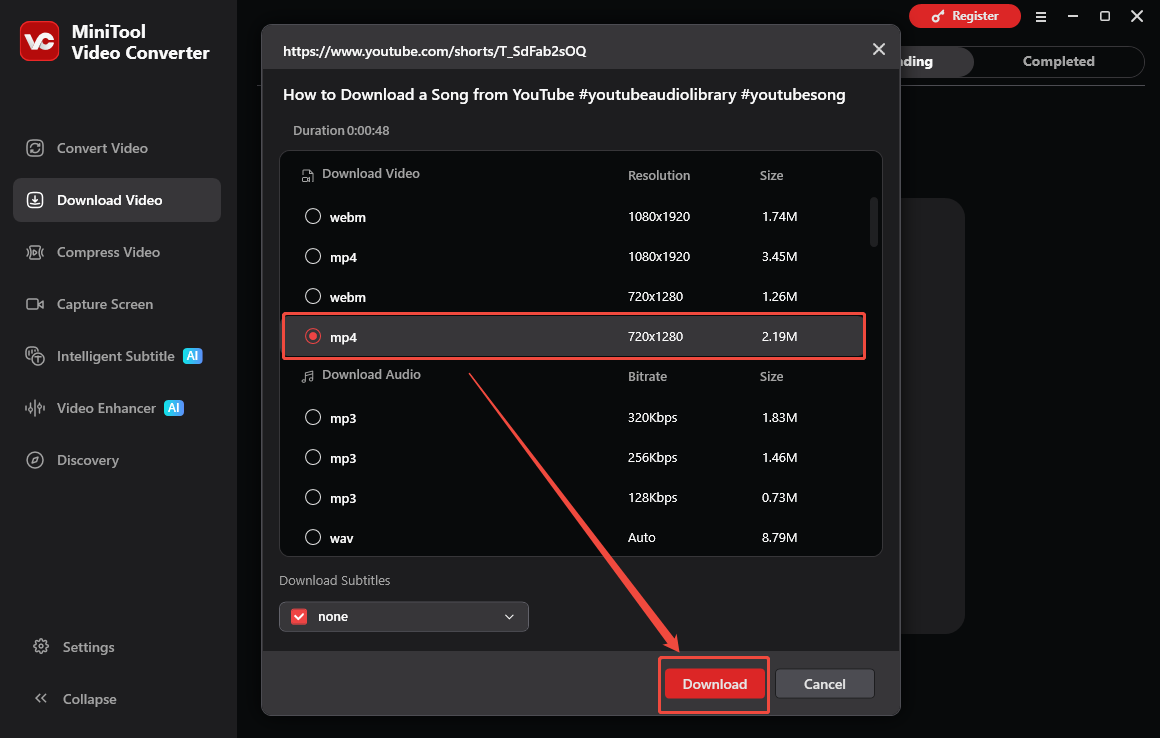Click the 3.45M size value
This screenshot has width=1160, height=738.
click(779, 257)
